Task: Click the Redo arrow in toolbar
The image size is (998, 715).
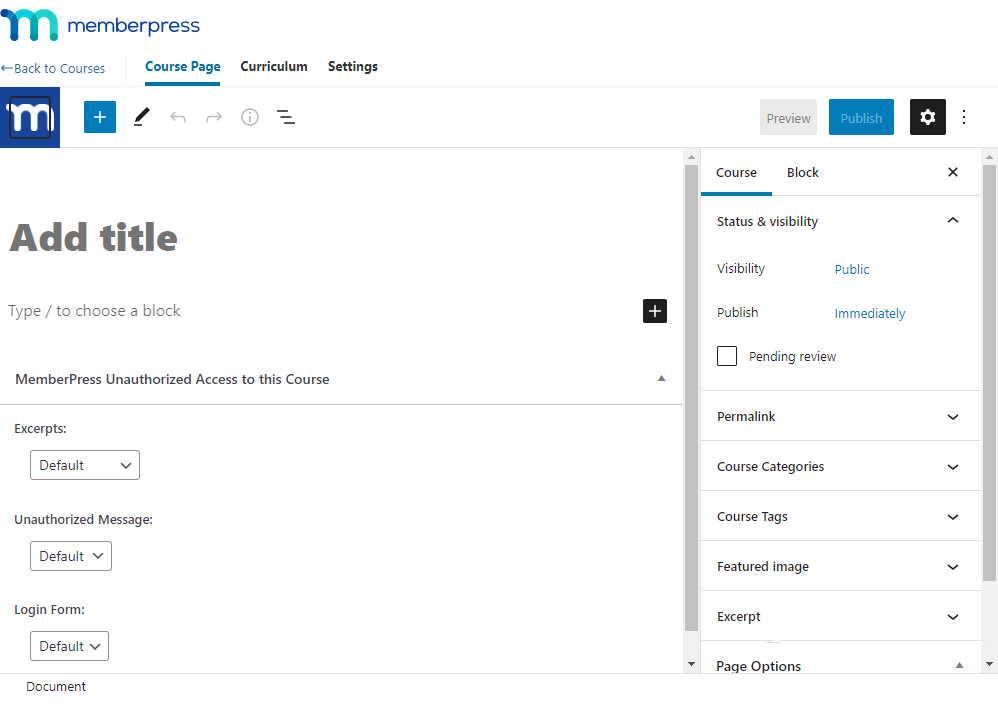Action: [214, 117]
